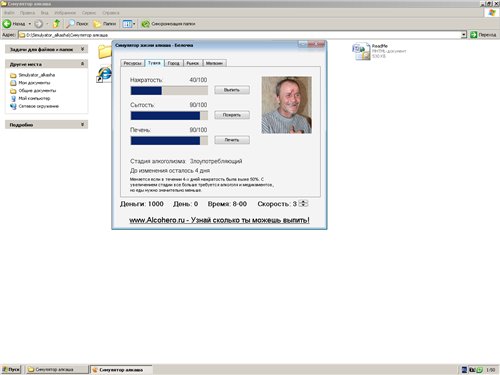Collapse the Other Places panel

pyautogui.click(x=82, y=64)
